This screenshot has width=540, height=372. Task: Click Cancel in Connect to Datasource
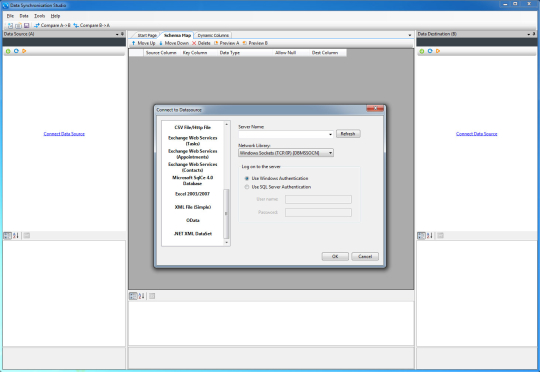click(365, 256)
